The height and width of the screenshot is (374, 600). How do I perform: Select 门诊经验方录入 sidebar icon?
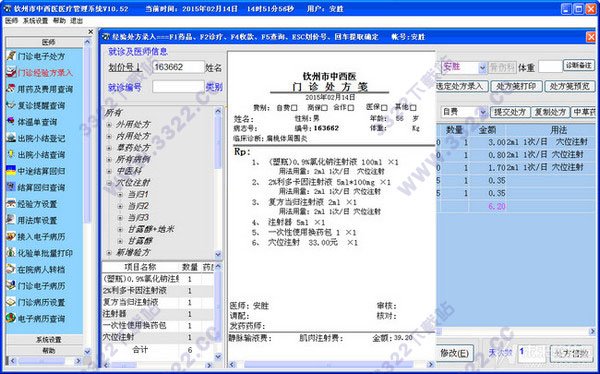pos(11,72)
